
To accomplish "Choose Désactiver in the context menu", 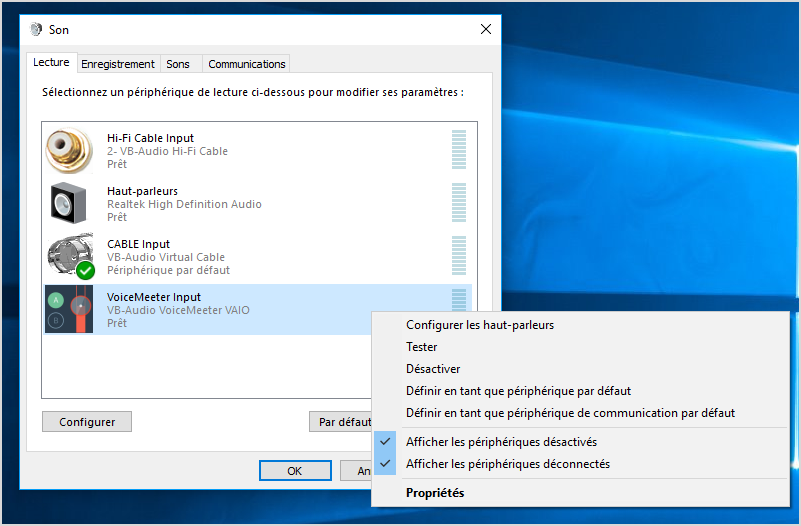I will (x=580, y=369).
